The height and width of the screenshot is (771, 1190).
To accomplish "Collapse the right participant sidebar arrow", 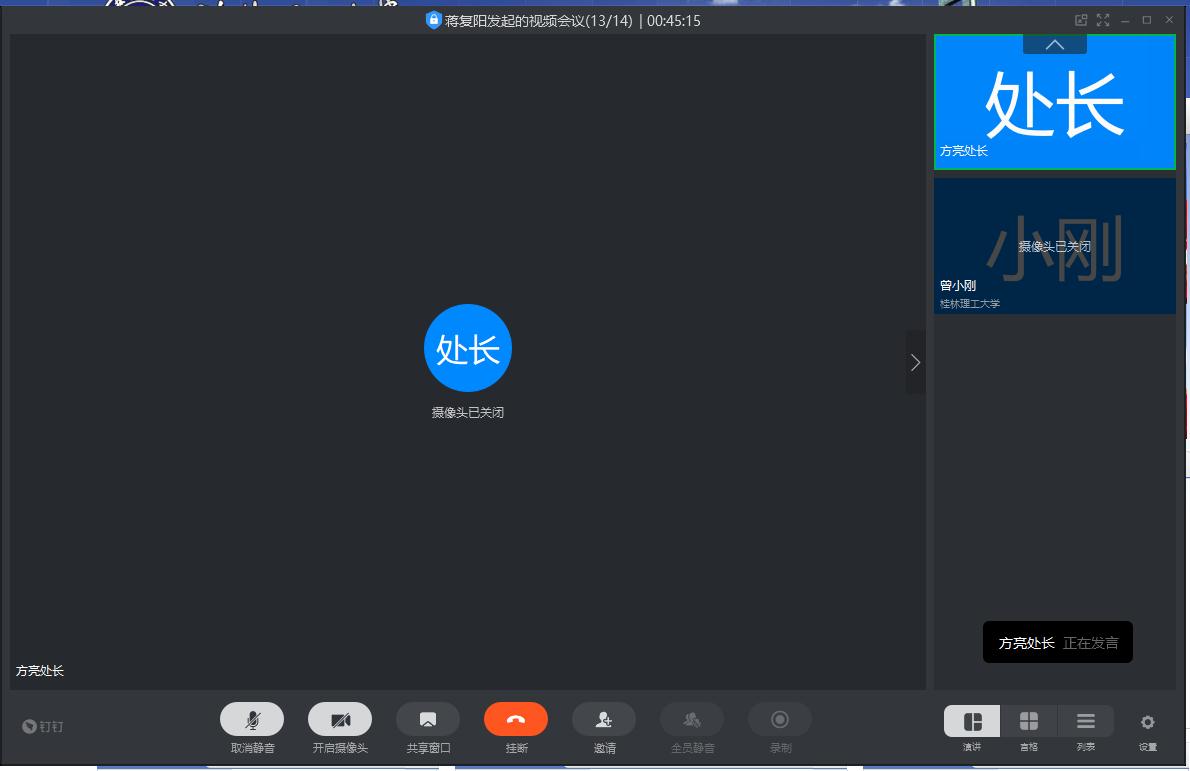I will click(x=915, y=363).
